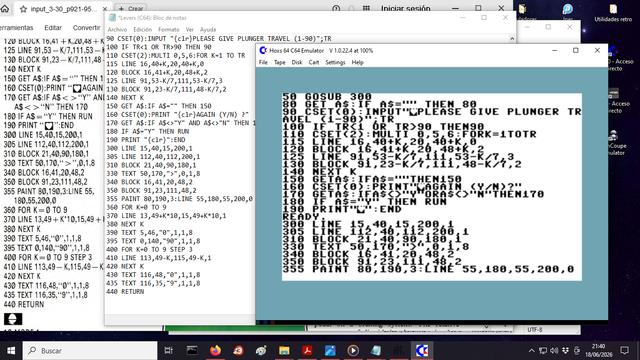Click the Crear button in Acrobat
Viewport: 640px width, 360px height.
tap(130, 8)
